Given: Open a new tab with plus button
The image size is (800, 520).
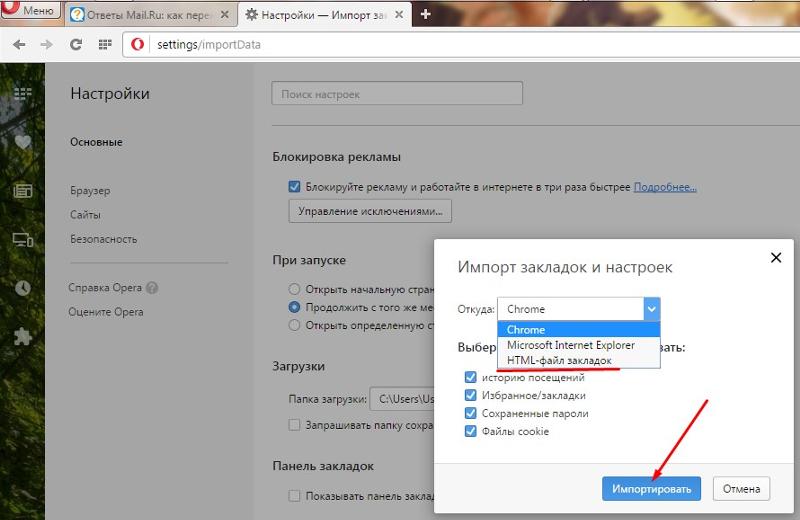Looking at the screenshot, I should 426,14.
